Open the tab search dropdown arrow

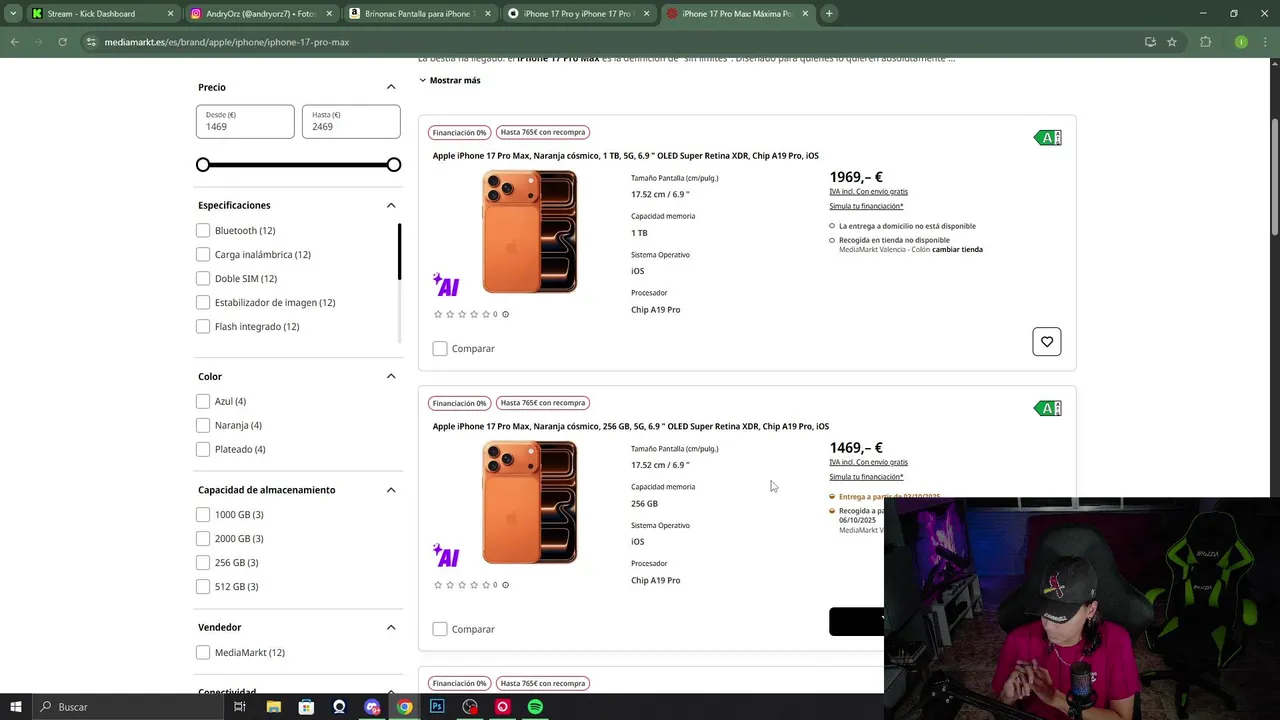(12, 14)
